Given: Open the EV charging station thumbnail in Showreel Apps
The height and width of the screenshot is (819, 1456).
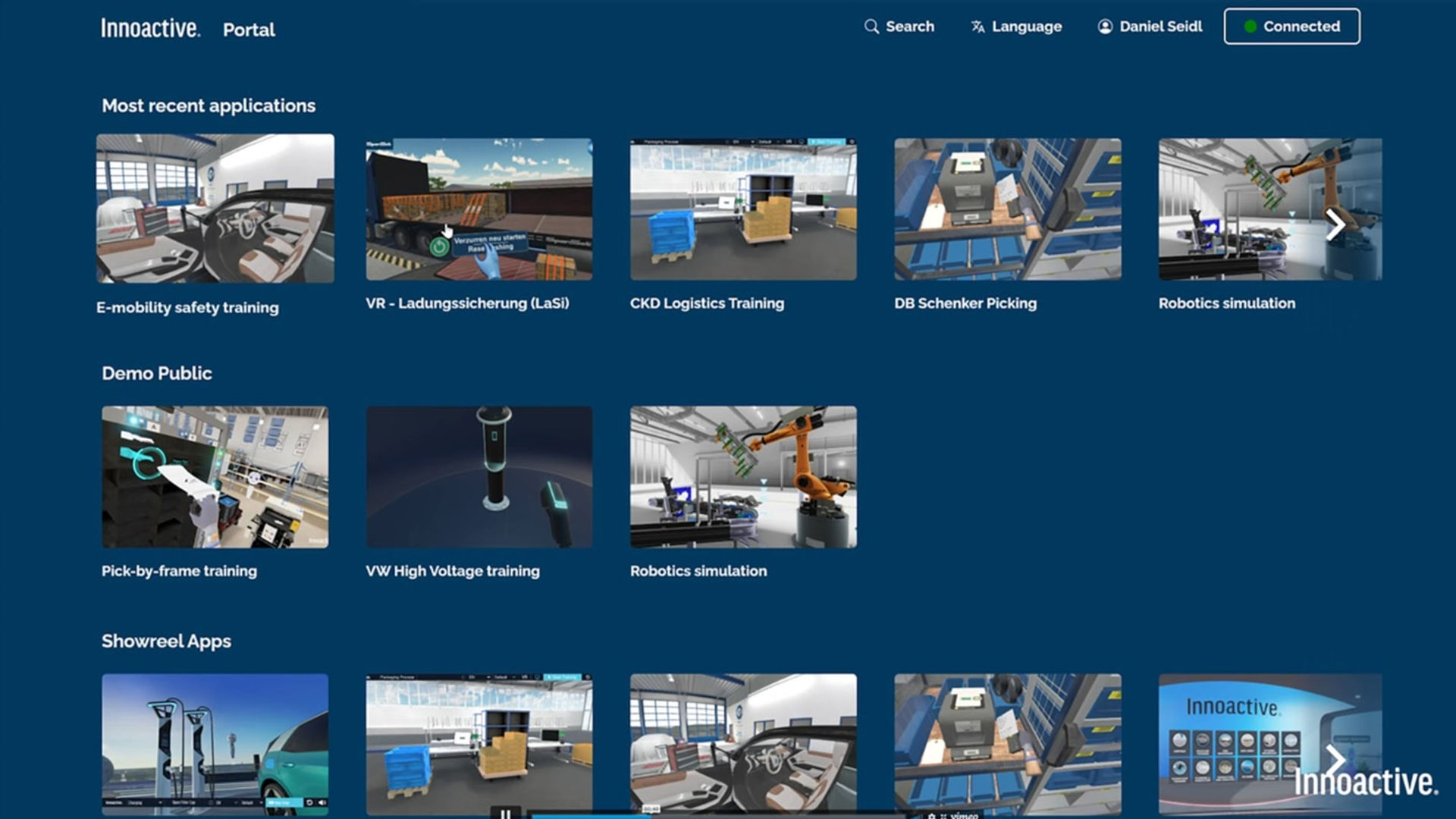Looking at the screenshot, I should (215, 745).
